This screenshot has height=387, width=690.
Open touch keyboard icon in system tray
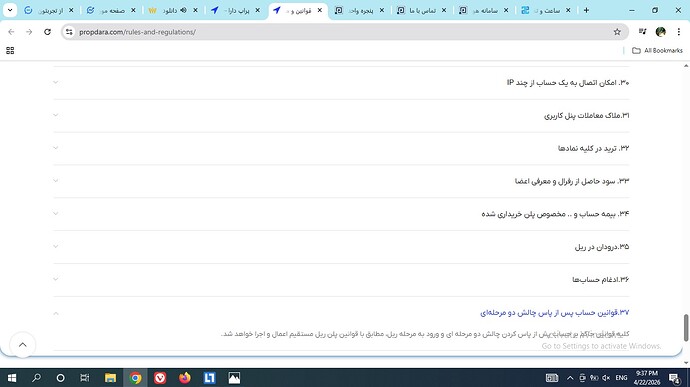[552, 378]
